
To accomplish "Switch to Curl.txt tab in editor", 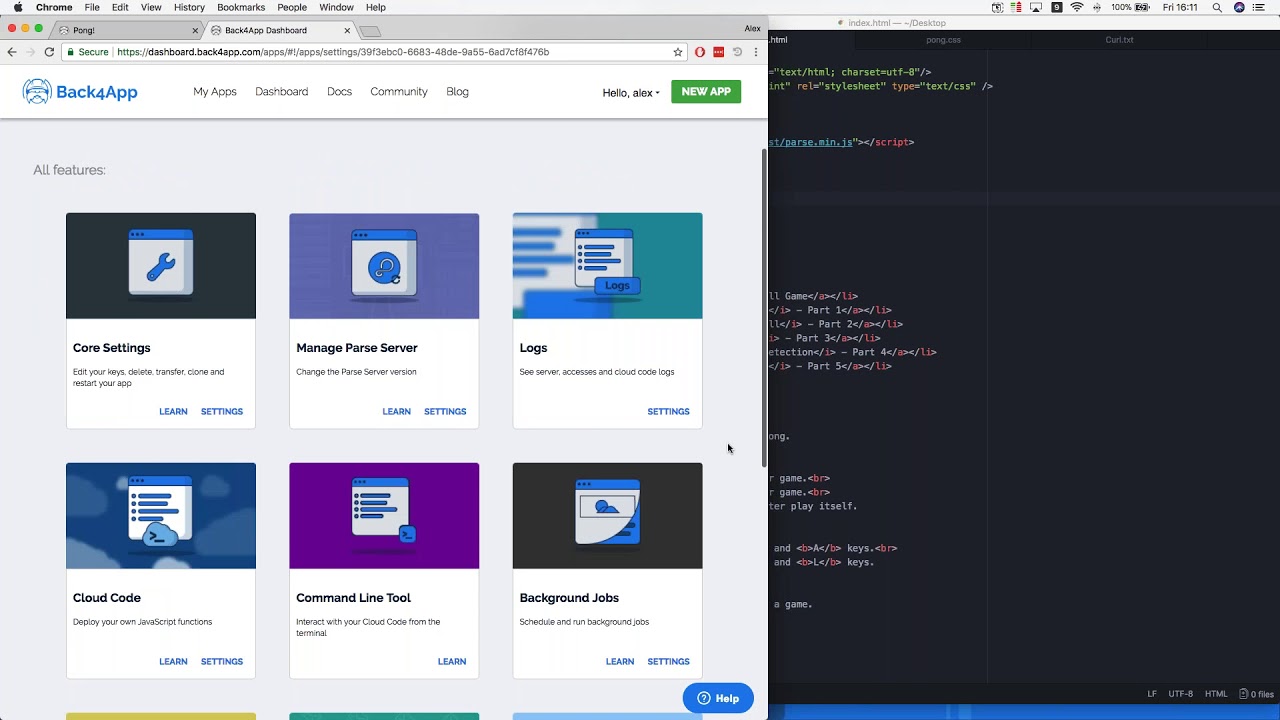I will [1119, 40].
